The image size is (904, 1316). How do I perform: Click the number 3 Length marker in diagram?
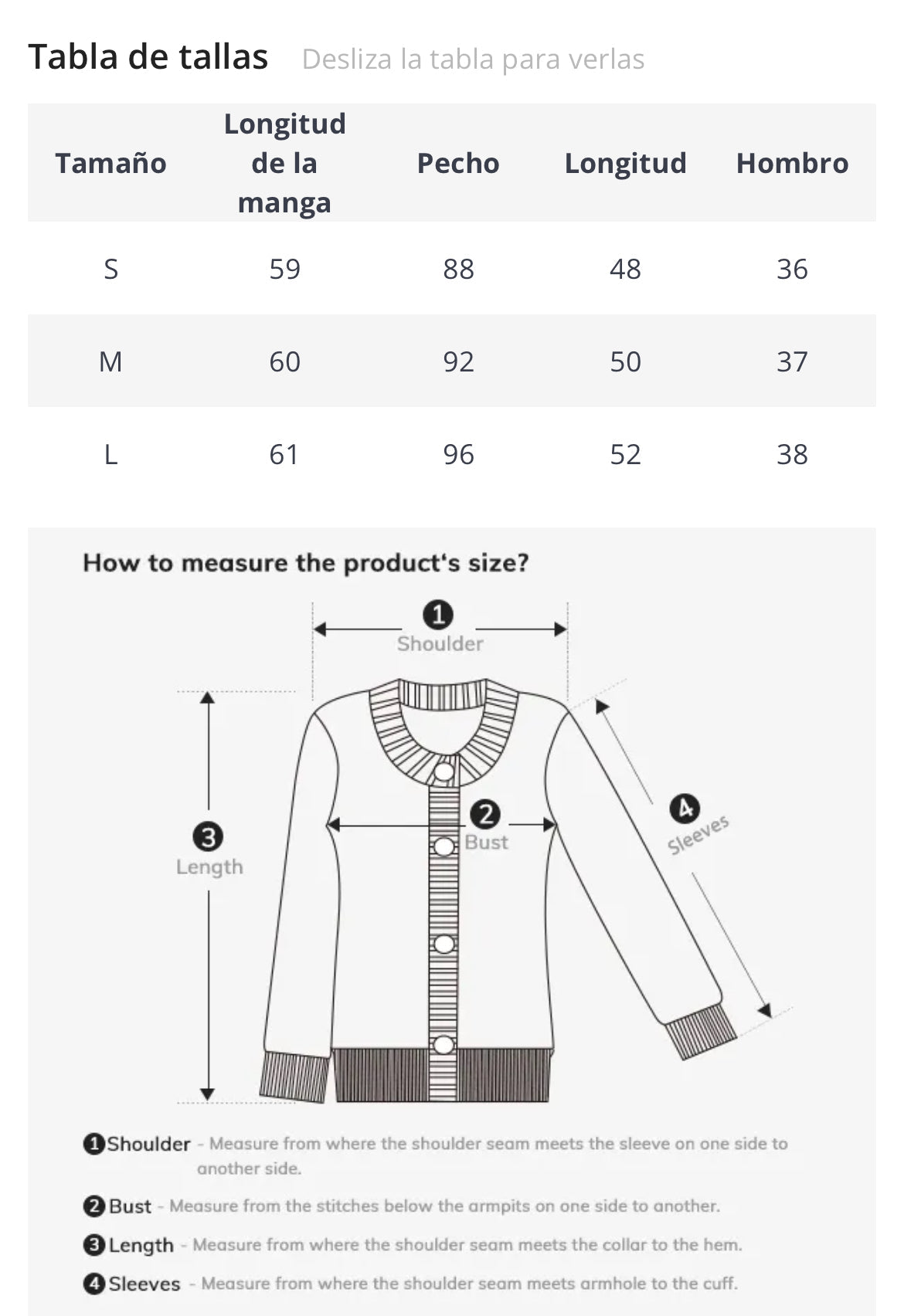tap(208, 836)
